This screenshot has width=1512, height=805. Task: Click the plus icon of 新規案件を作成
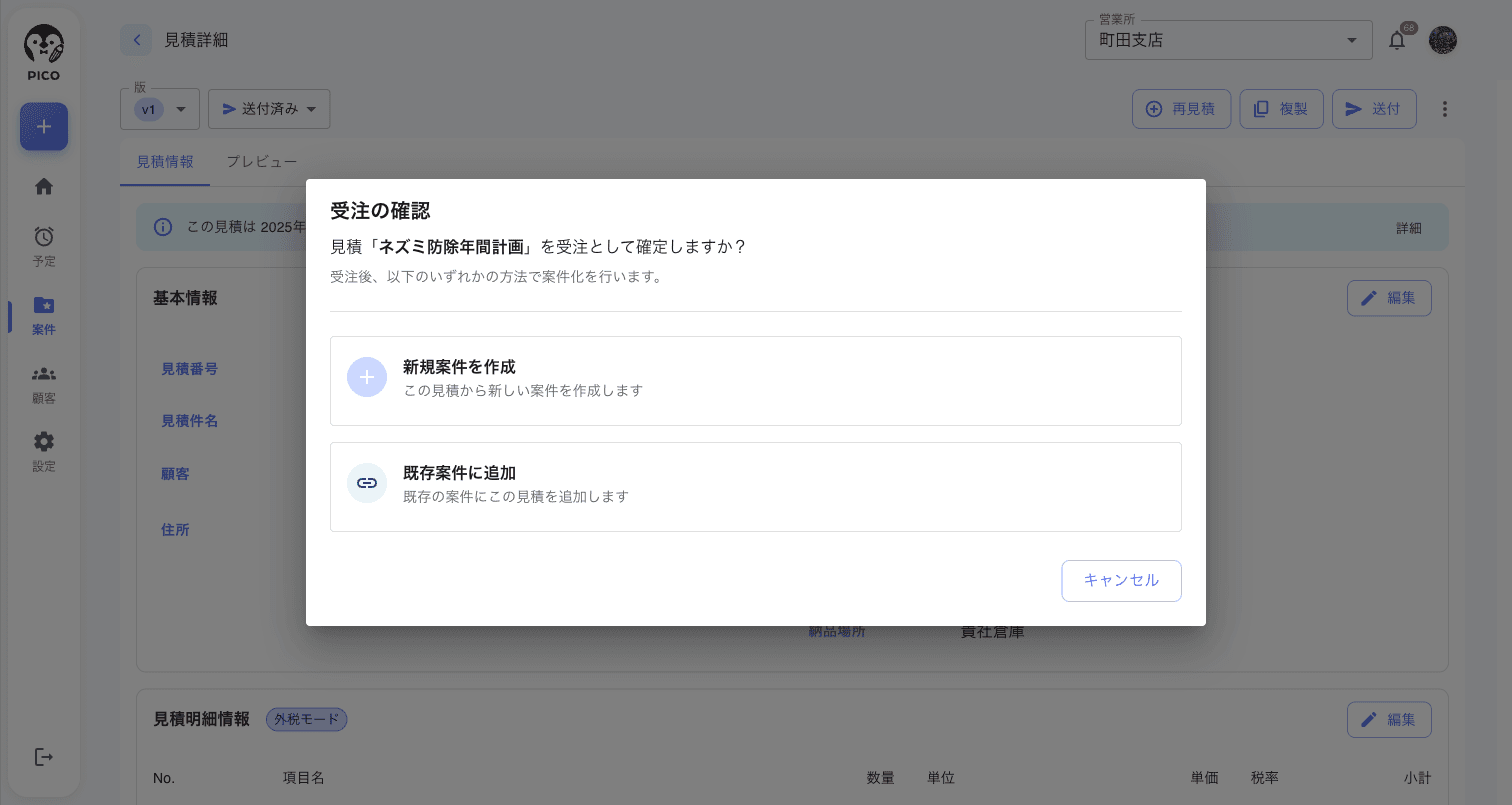point(367,377)
